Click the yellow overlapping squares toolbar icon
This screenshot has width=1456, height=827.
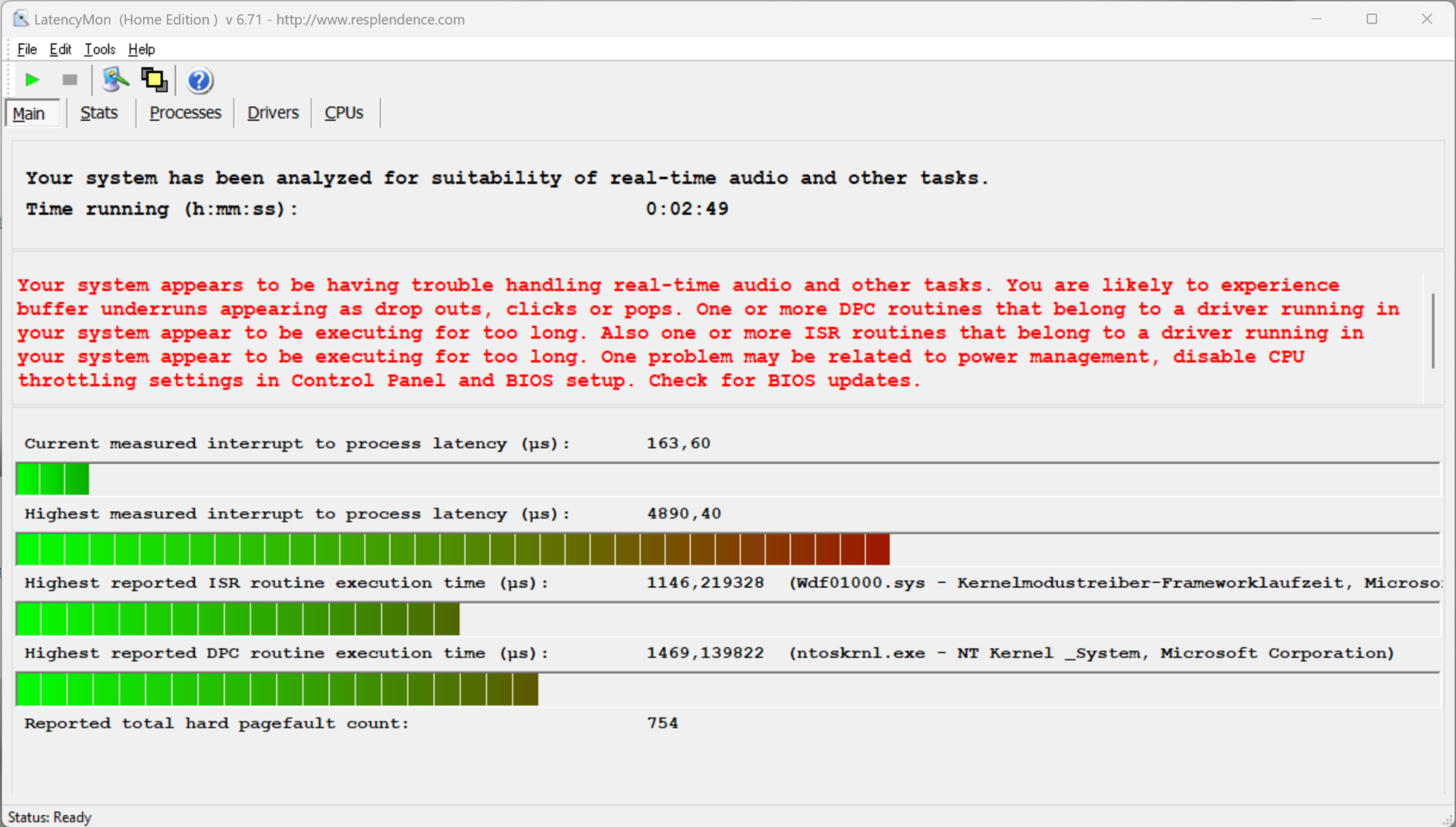pos(155,80)
